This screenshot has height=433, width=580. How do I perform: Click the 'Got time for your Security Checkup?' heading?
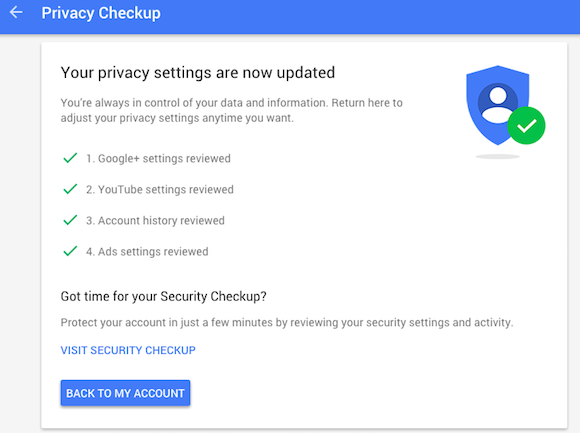point(163,296)
